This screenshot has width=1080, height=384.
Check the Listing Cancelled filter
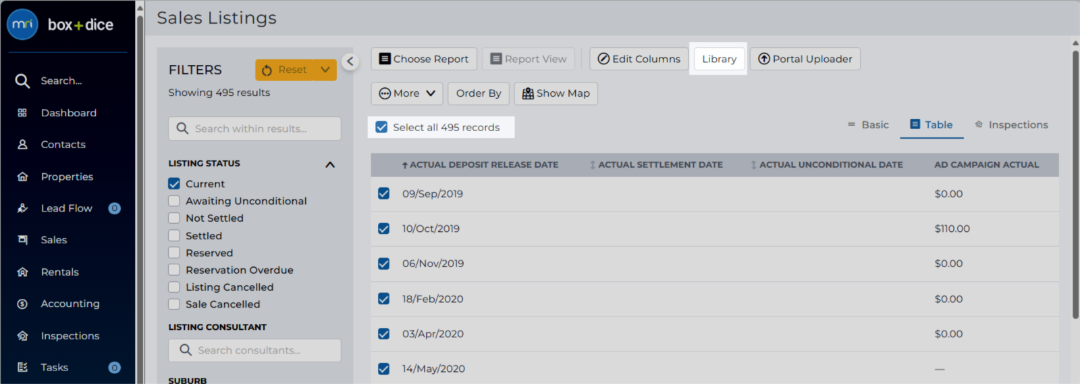[x=174, y=287]
